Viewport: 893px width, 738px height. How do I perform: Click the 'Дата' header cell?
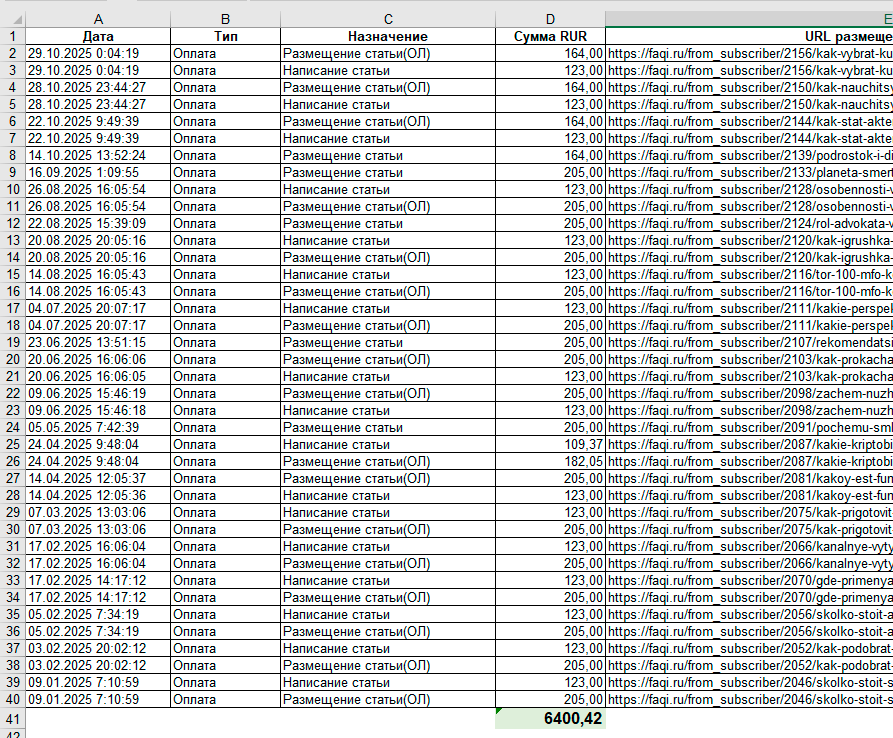point(98,36)
